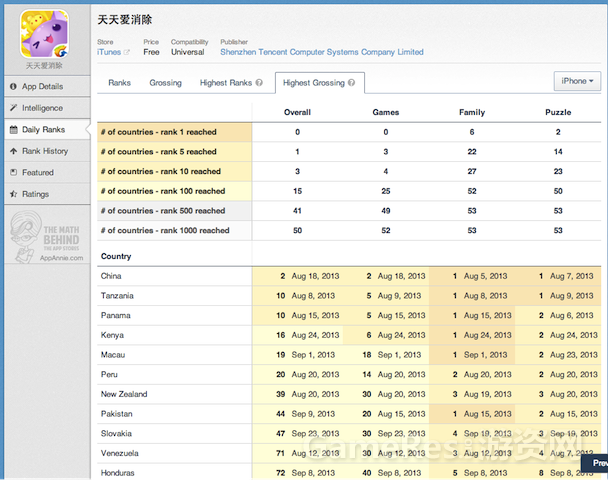Click Games value 49 in rank 500 row
This screenshot has width=608, height=480.
385,211
